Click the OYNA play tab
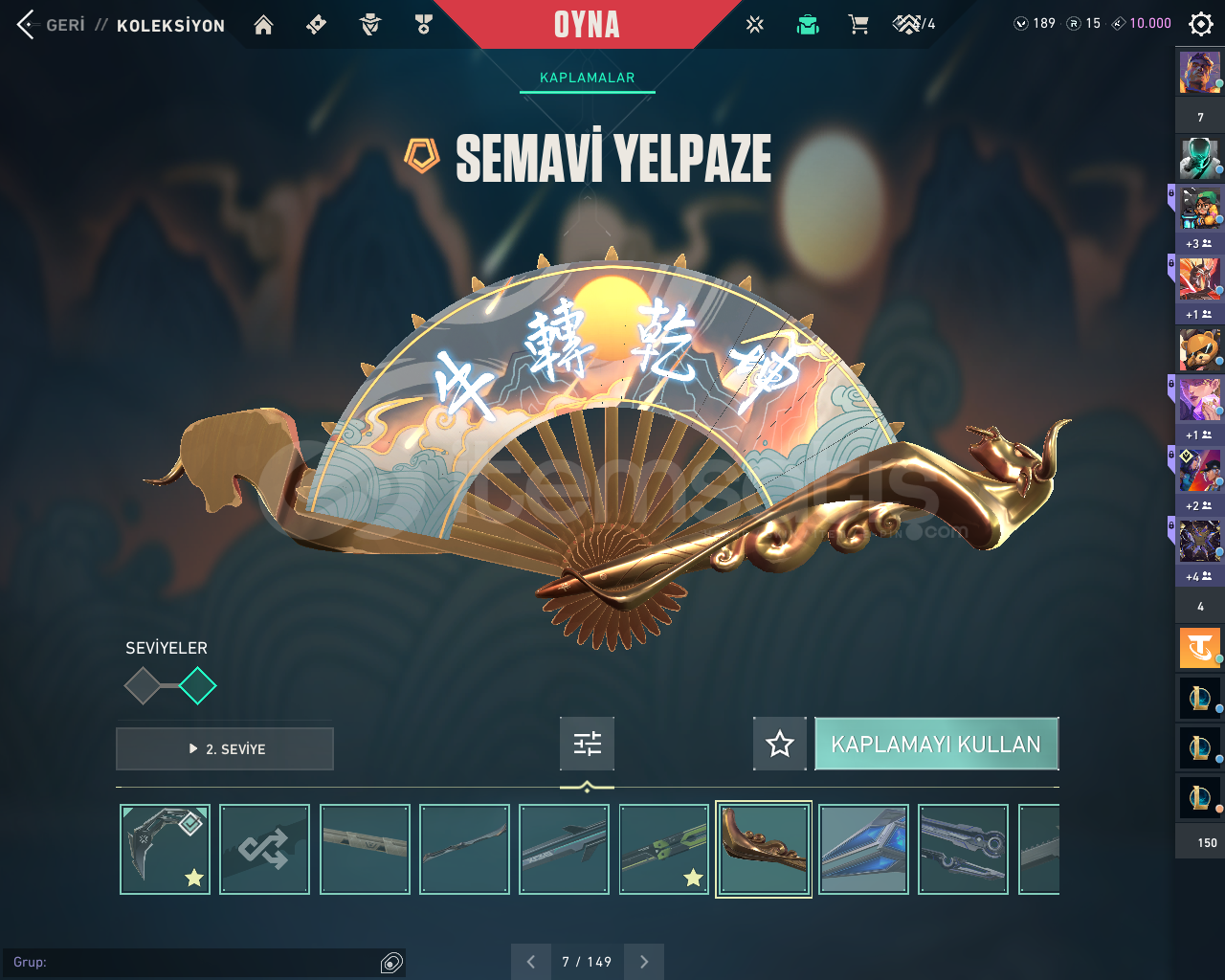This screenshot has height=980, width=1225. pos(587,24)
